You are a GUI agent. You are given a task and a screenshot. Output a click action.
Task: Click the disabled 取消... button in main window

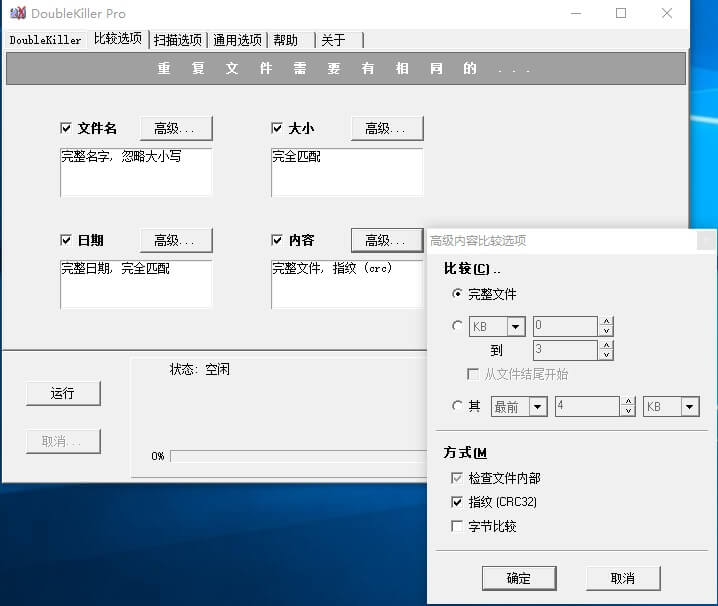click(x=63, y=441)
